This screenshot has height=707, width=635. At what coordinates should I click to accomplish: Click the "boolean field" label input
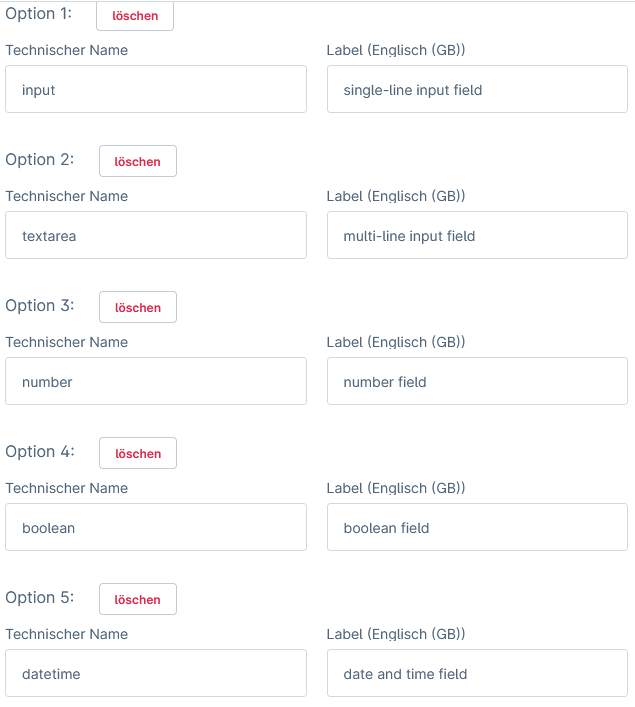coord(477,528)
